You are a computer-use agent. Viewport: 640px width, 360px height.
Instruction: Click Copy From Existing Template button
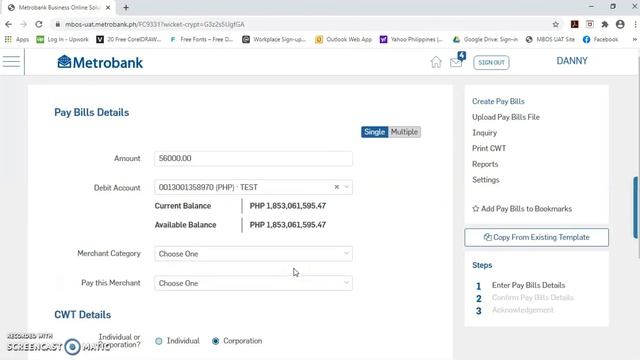tap(536, 237)
